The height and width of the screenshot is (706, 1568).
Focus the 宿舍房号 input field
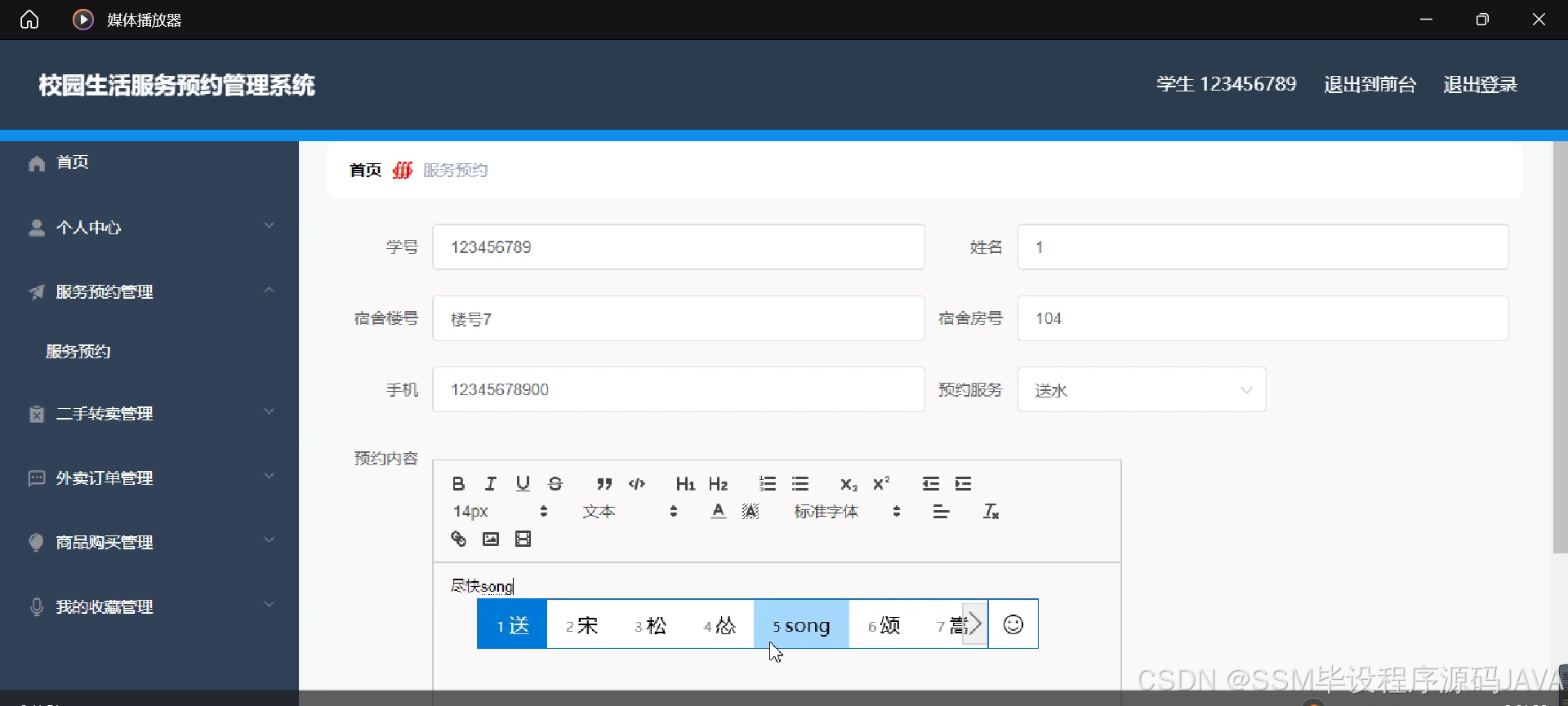(1263, 318)
